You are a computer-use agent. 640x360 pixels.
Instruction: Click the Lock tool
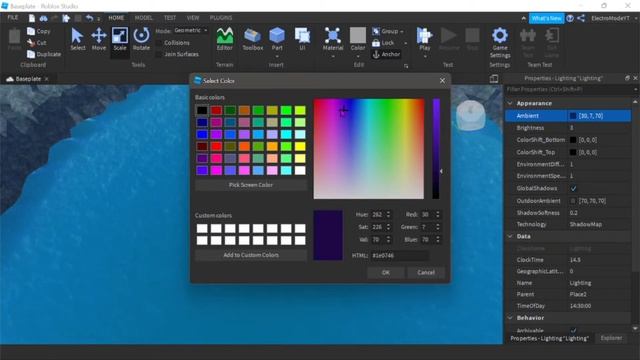pos(383,43)
